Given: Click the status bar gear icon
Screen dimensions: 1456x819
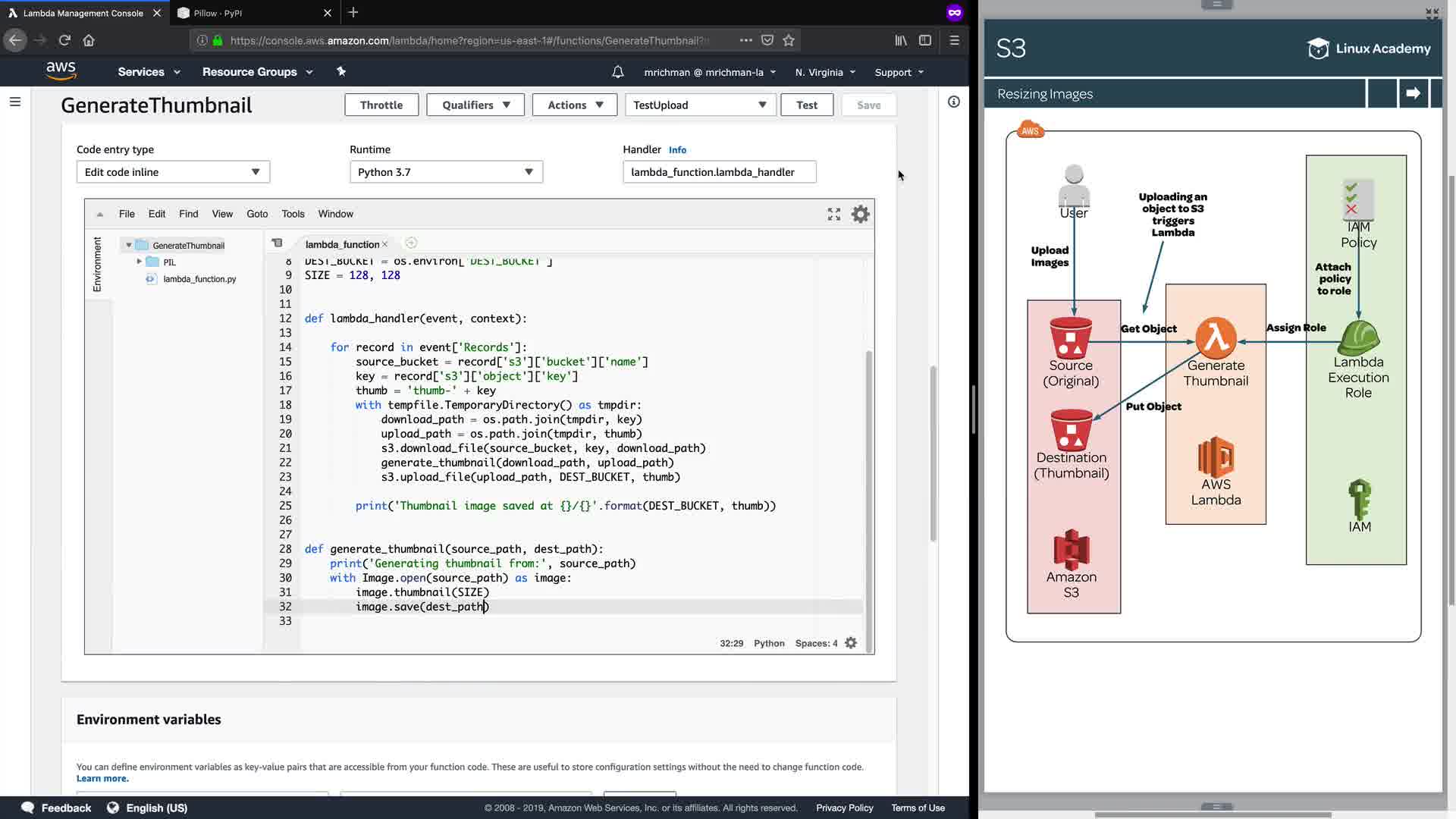Looking at the screenshot, I should click(x=851, y=643).
